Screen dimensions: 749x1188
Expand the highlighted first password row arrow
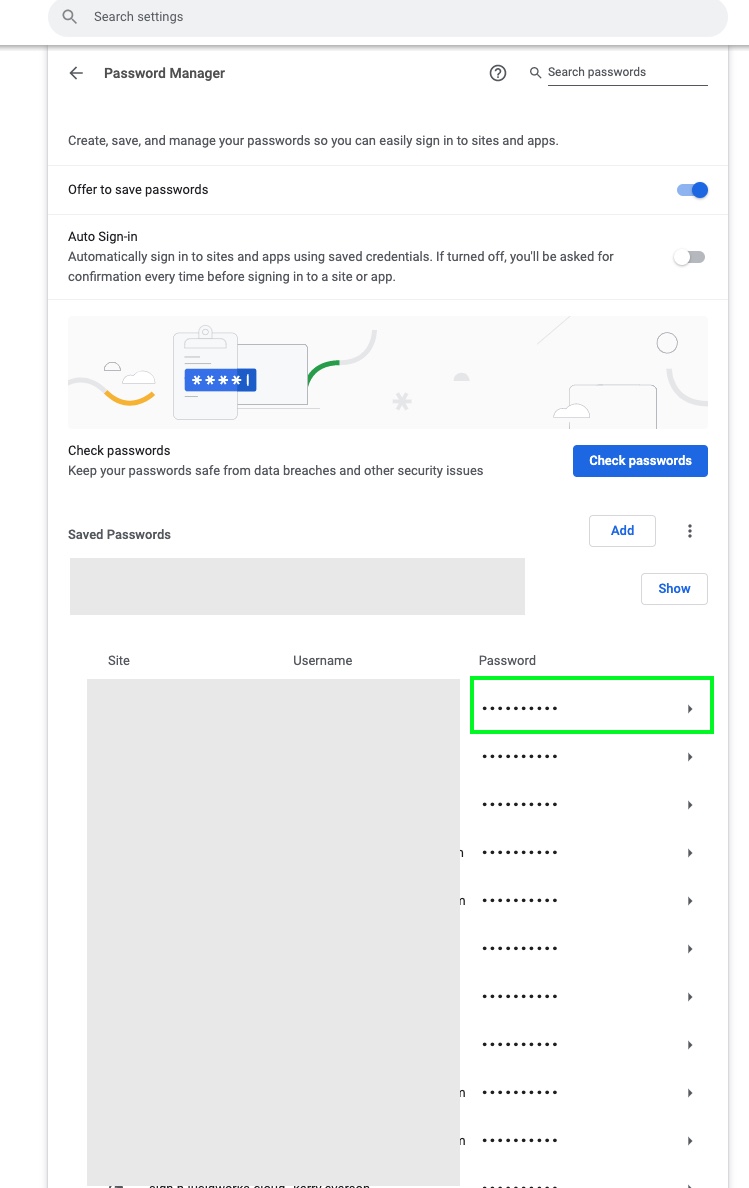coord(690,709)
